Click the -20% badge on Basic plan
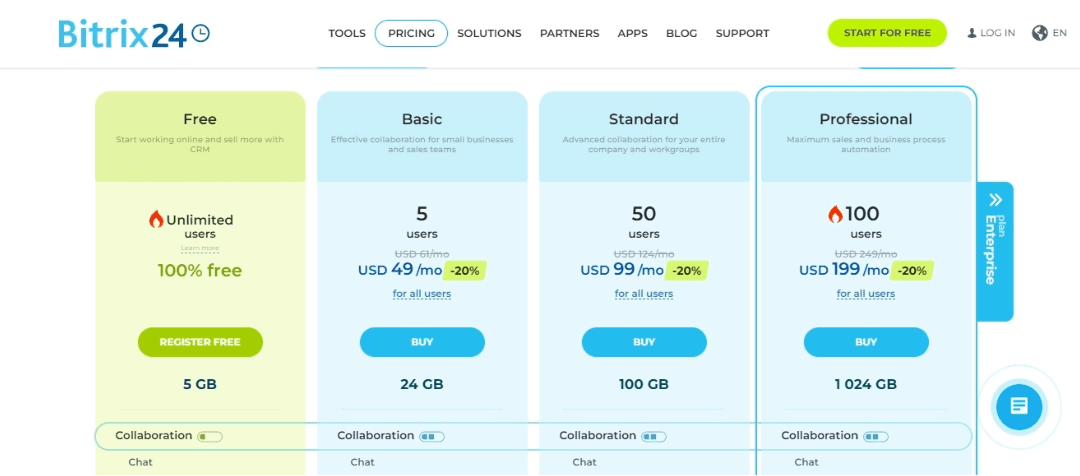The height and width of the screenshot is (476, 1080). tap(465, 271)
